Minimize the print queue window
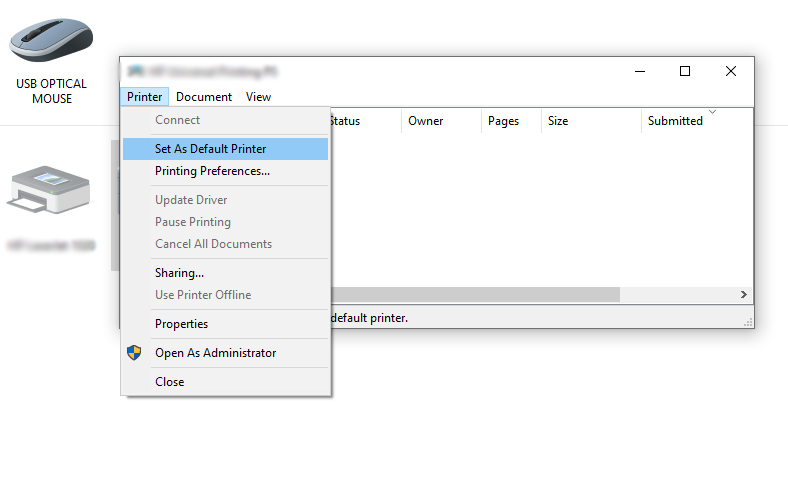Image resolution: width=788 pixels, height=501 pixels. [x=640, y=71]
